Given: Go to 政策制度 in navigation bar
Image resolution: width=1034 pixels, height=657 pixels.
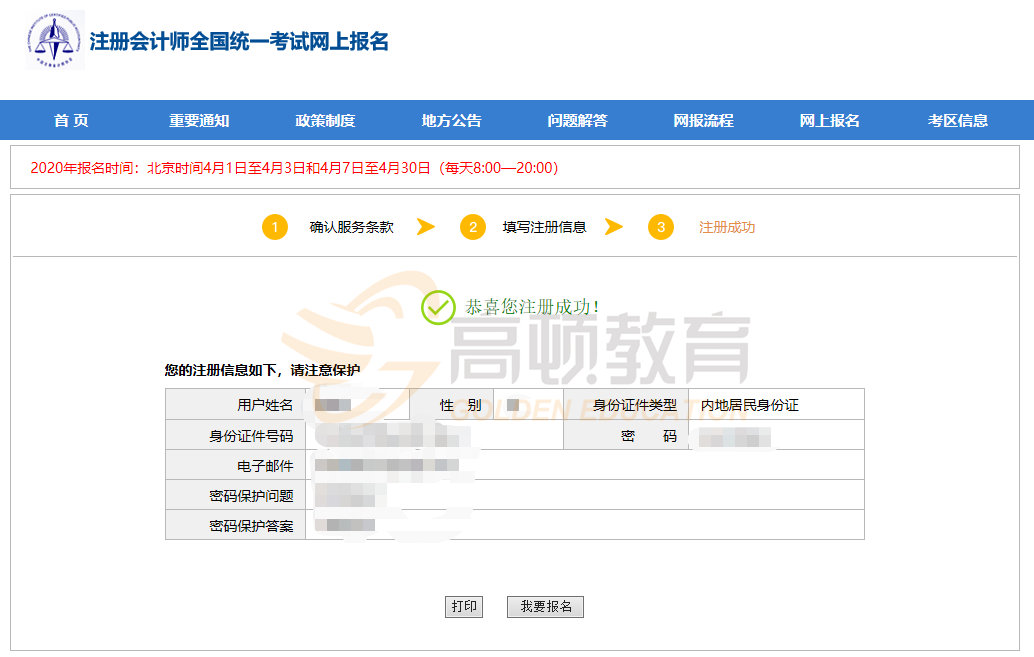Looking at the screenshot, I should point(325,120).
